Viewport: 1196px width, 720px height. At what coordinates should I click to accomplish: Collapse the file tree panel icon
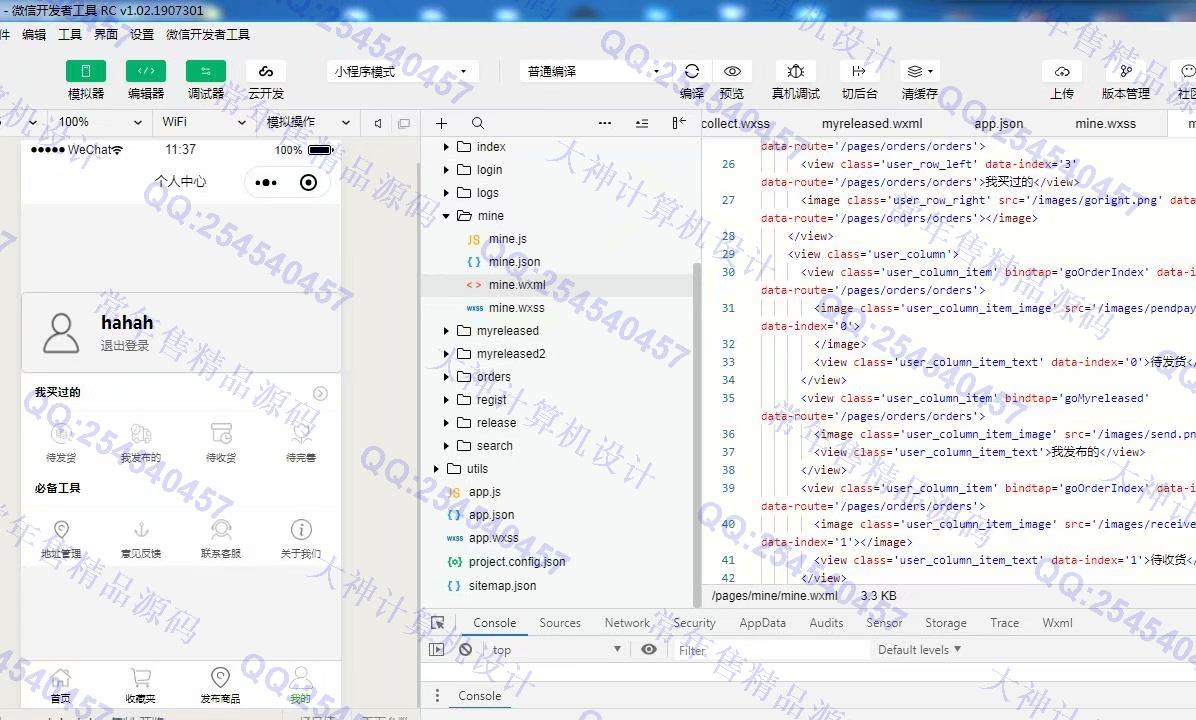tap(679, 123)
